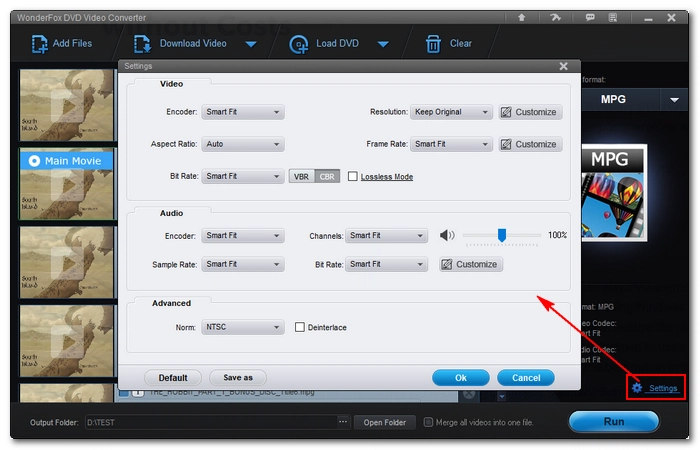Click the first video thumbnail in list

[x=67, y=105]
